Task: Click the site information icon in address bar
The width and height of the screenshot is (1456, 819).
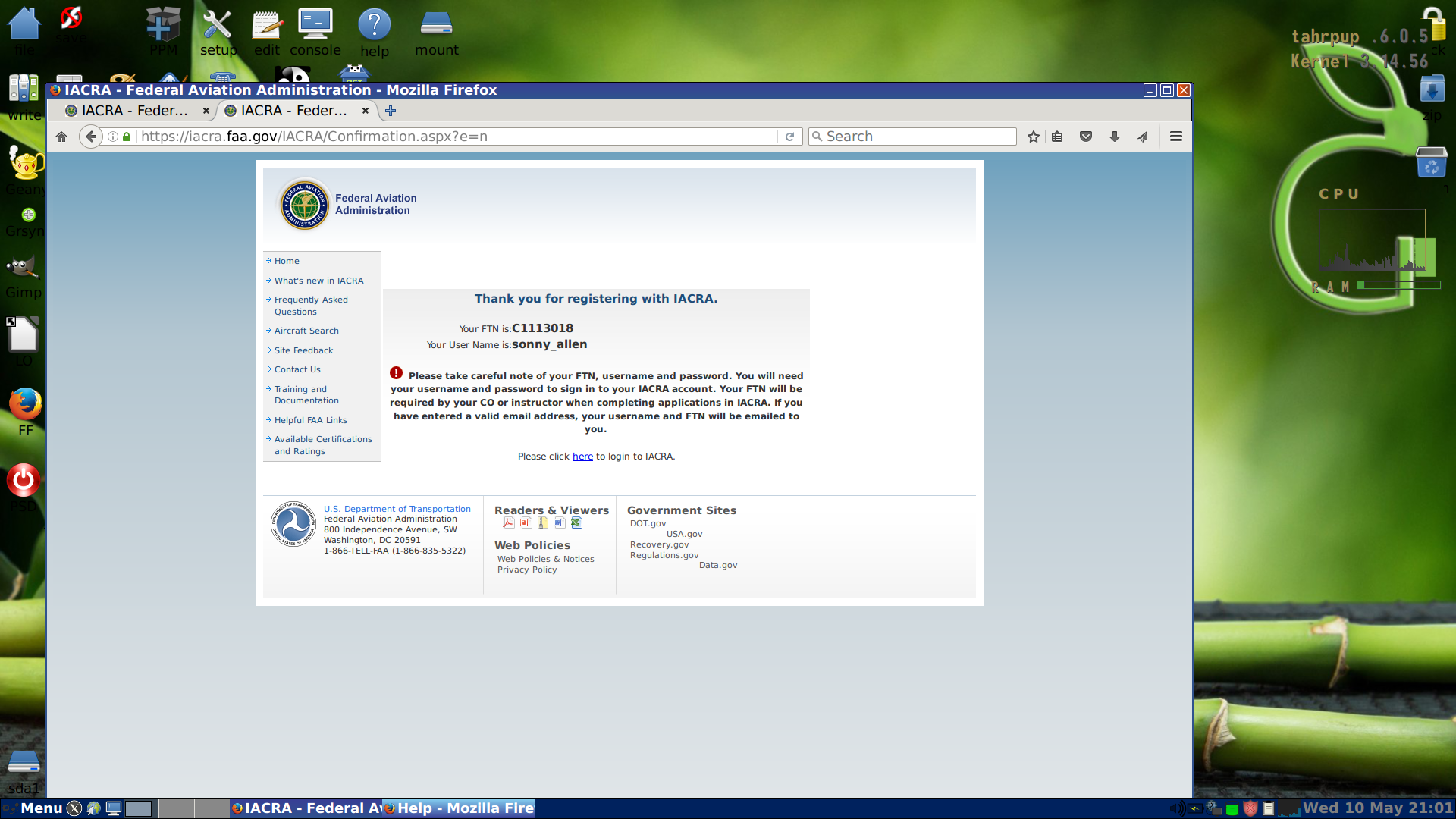Action: [x=113, y=136]
